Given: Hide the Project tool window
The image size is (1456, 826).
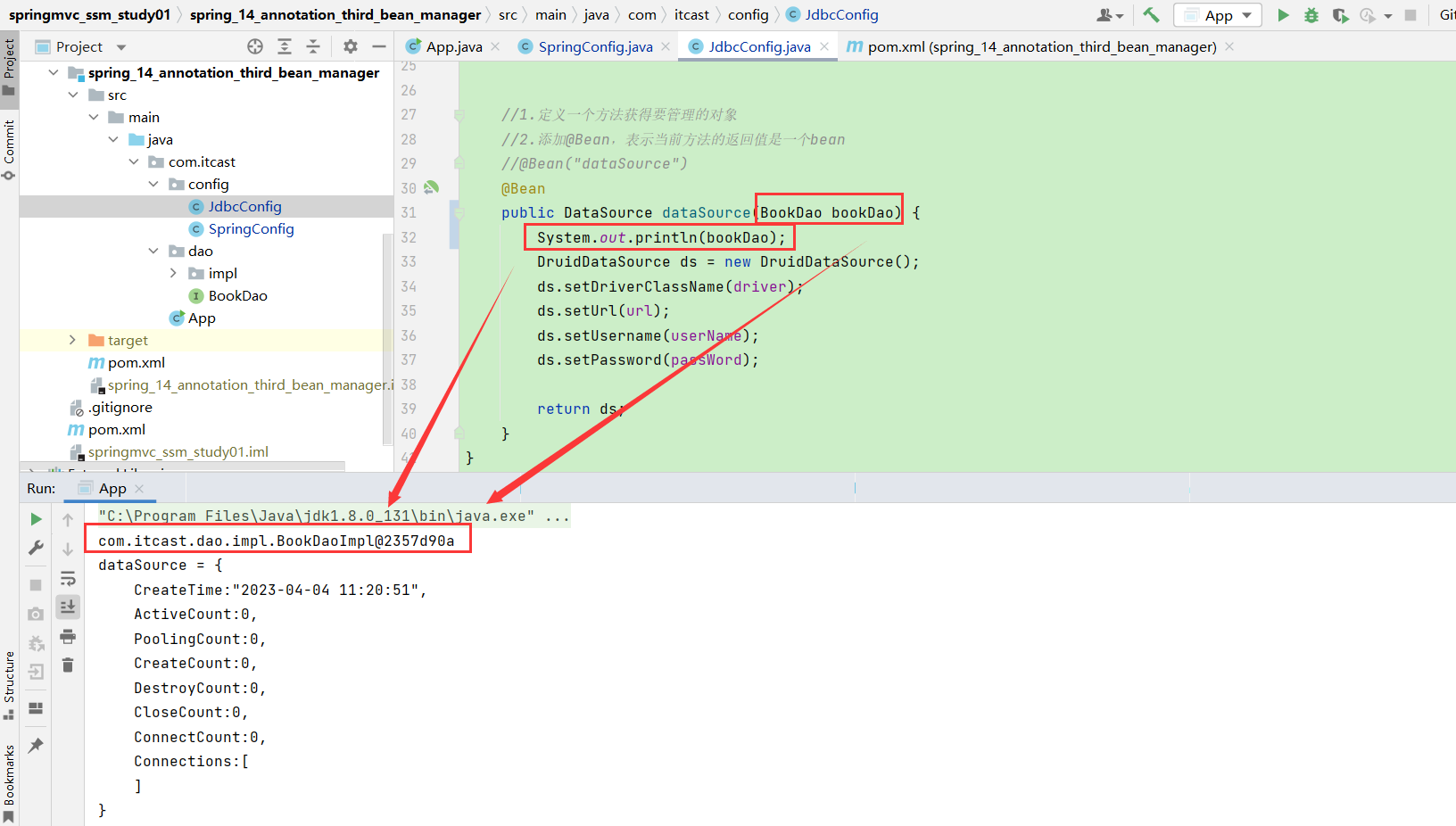Looking at the screenshot, I should 379,46.
